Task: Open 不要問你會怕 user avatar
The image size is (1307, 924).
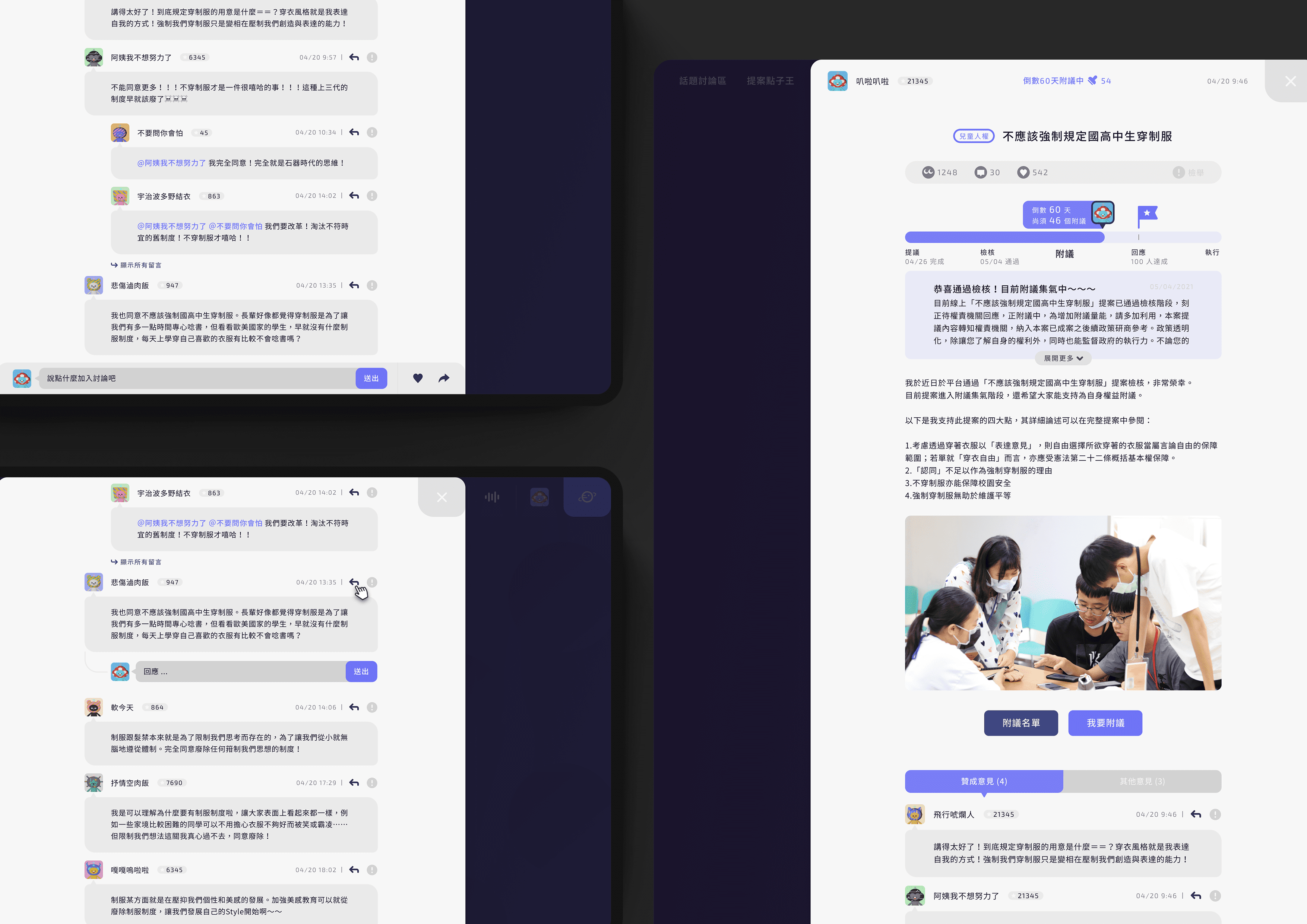Action: tap(120, 133)
